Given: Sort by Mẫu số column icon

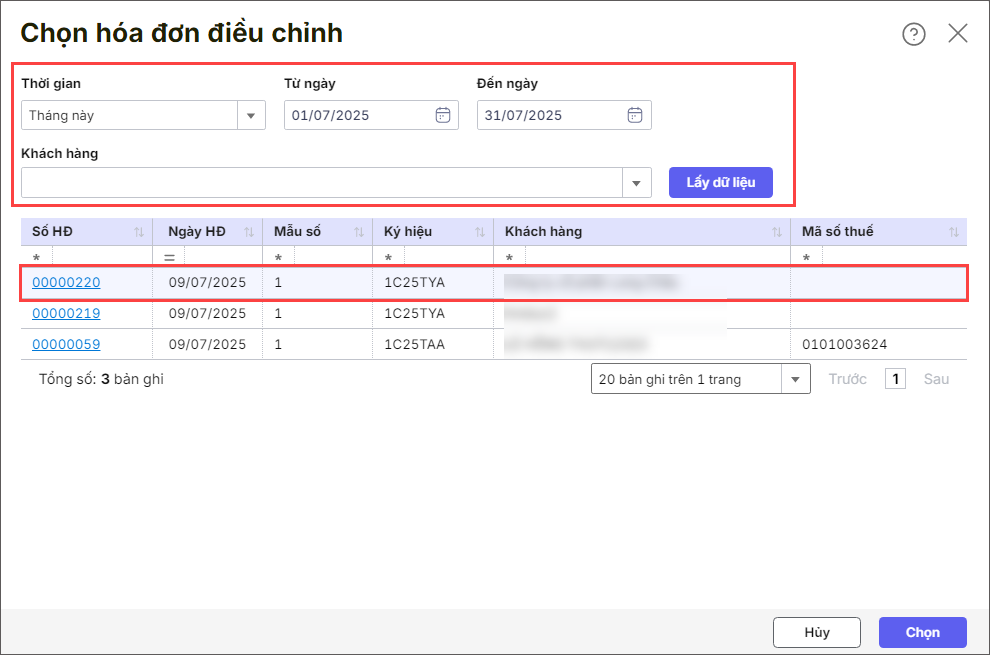Looking at the screenshot, I should coord(359,232).
